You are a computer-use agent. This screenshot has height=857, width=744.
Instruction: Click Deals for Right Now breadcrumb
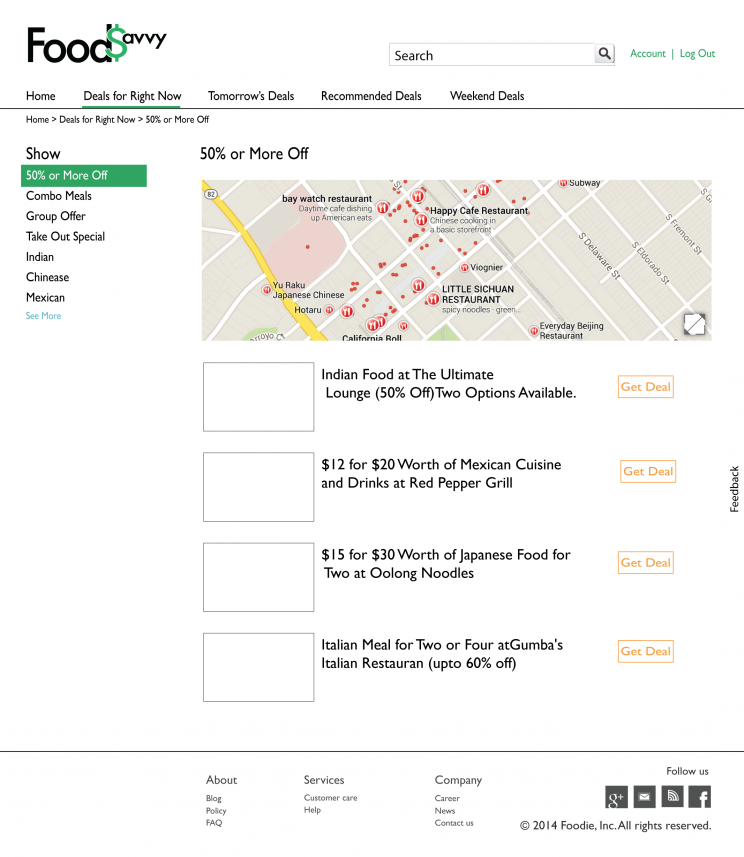tap(97, 120)
